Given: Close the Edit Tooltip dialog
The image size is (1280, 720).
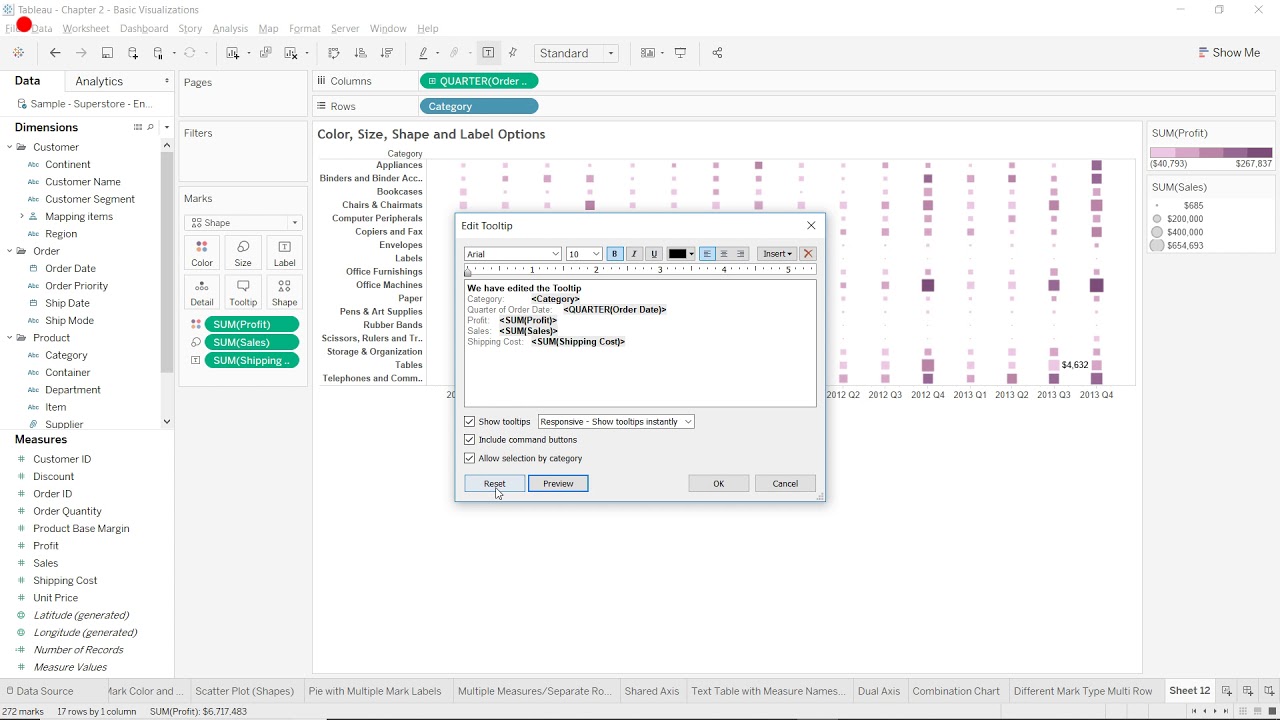Looking at the screenshot, I should [x=811, y=226].
